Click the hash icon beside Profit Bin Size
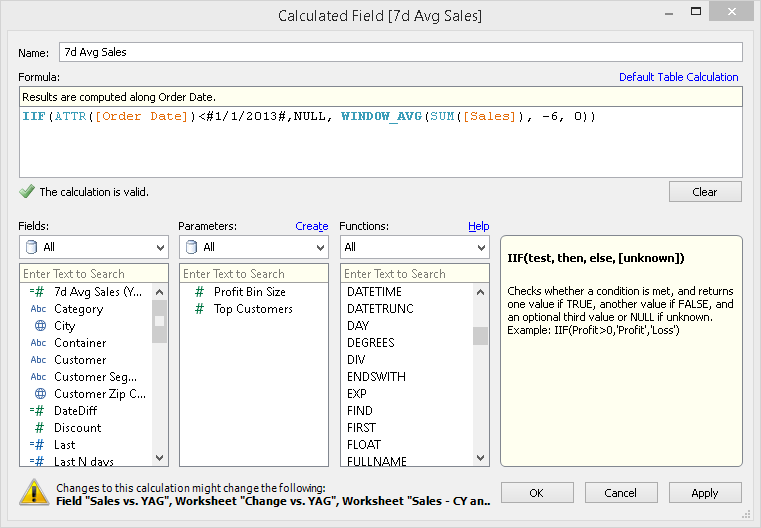This screenshot has width=761, height=528. tap(198, 292)
